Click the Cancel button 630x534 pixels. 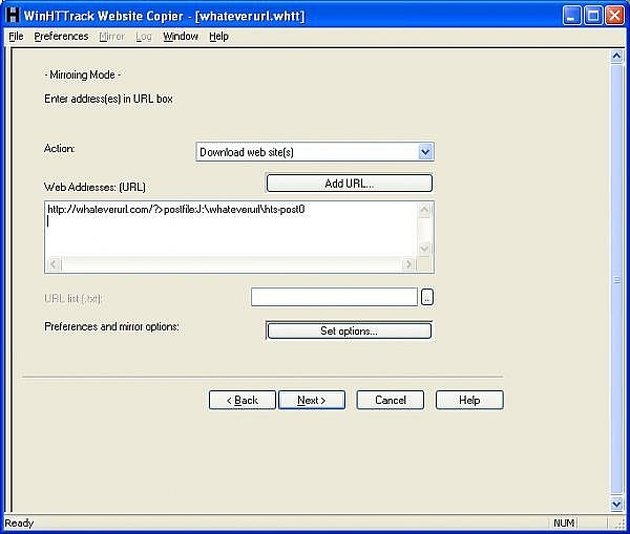coord(390,400)
